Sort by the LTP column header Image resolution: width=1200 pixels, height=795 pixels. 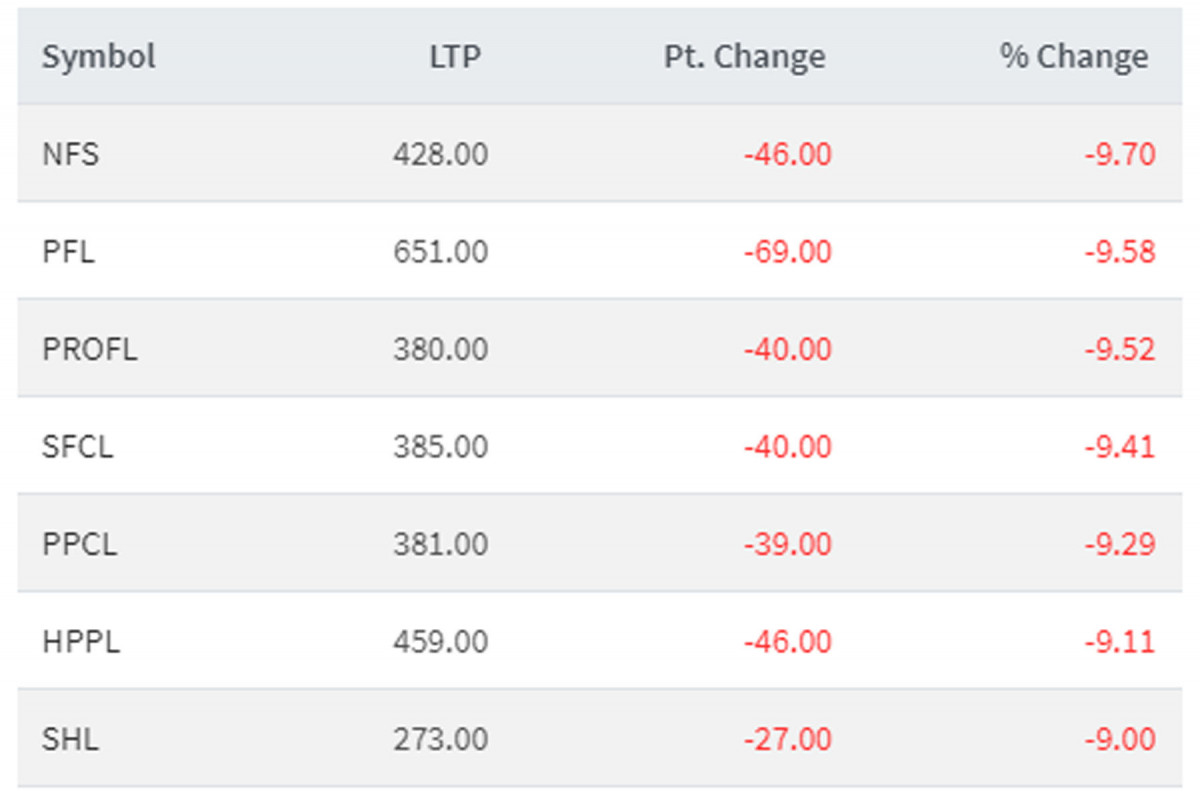click(x=455, y=57)
